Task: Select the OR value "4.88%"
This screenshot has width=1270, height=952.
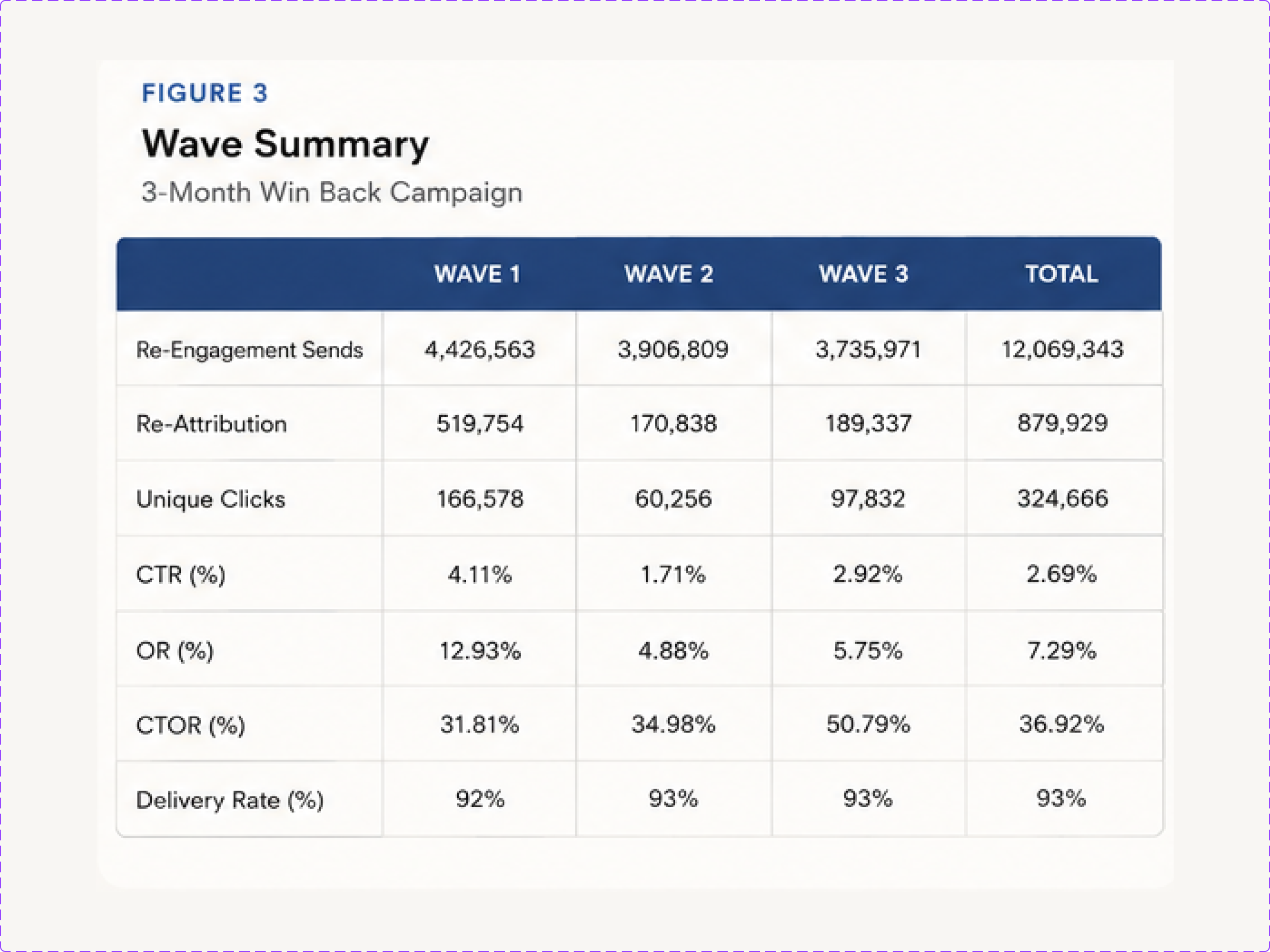Action: pos(673,651)
